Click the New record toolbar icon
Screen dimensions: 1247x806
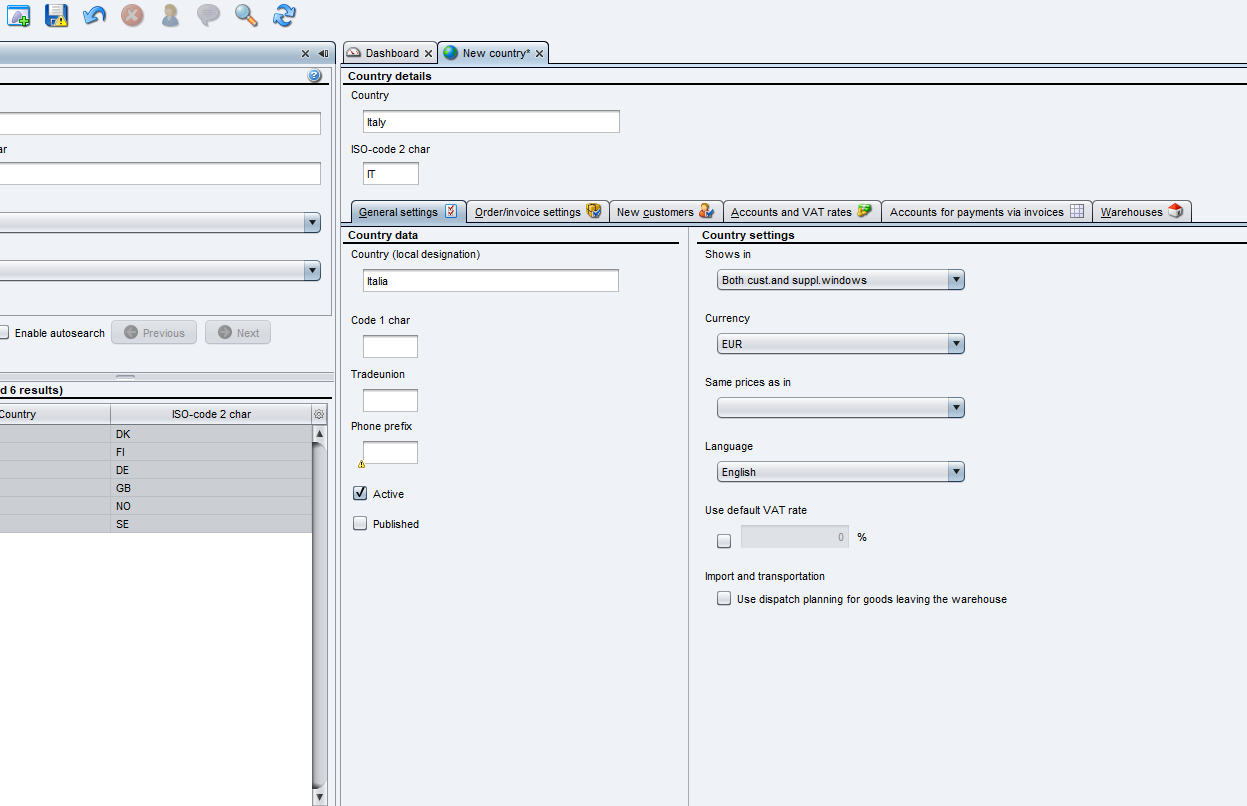19,15
